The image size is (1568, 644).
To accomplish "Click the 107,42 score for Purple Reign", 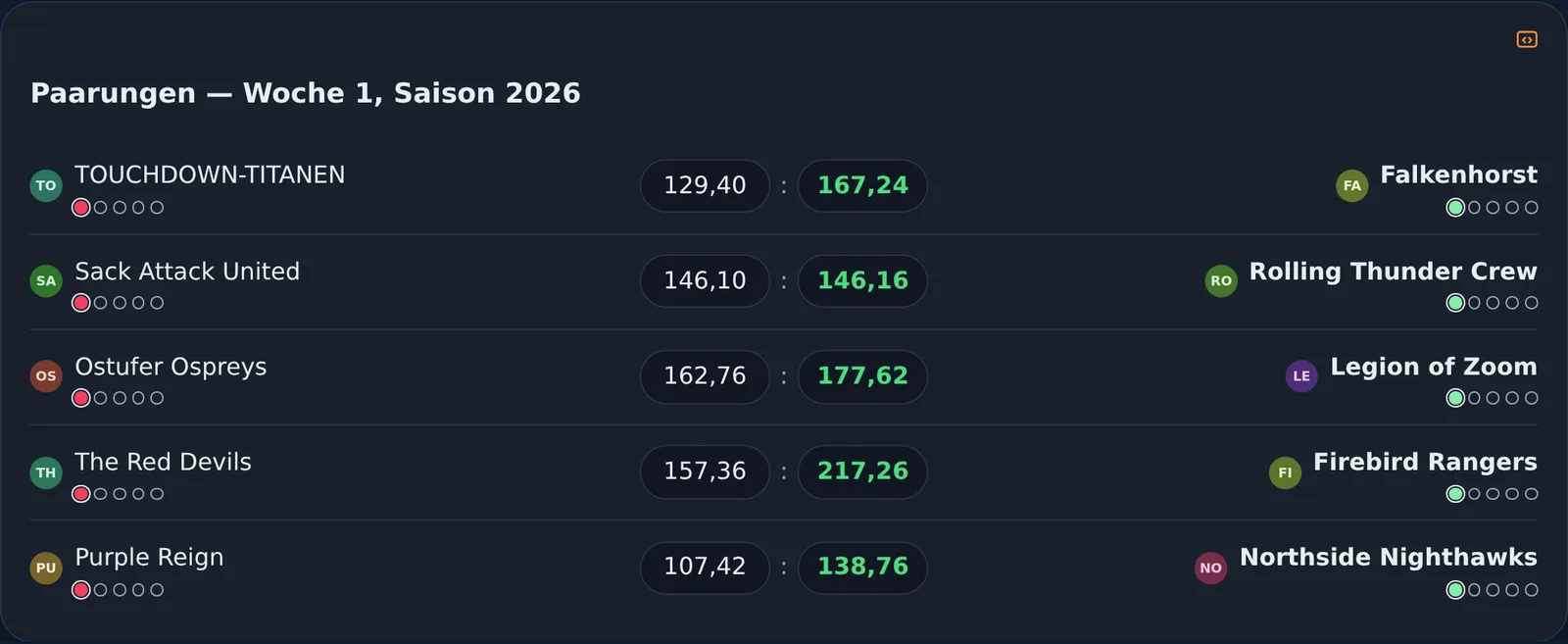I will 705,567.
